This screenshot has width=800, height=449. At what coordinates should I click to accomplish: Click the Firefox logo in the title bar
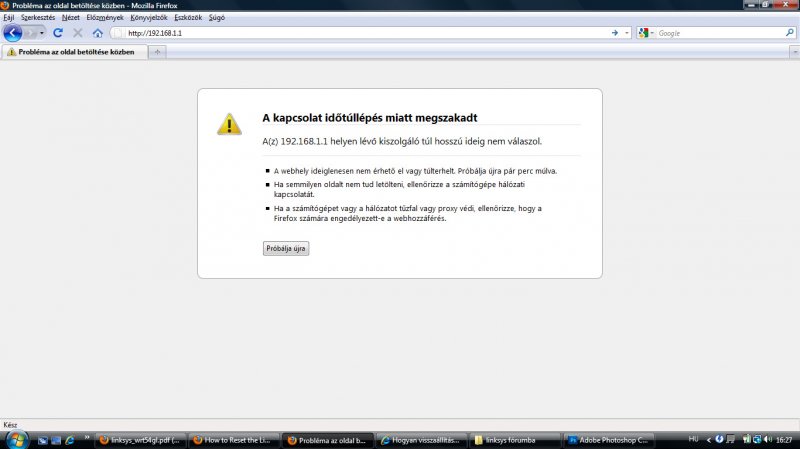[x=5, y=5]
